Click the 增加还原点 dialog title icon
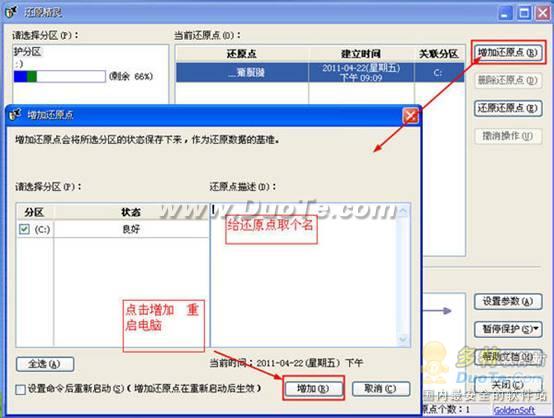Viewport: 554px width, 418px height. click(x=15, y=114)
